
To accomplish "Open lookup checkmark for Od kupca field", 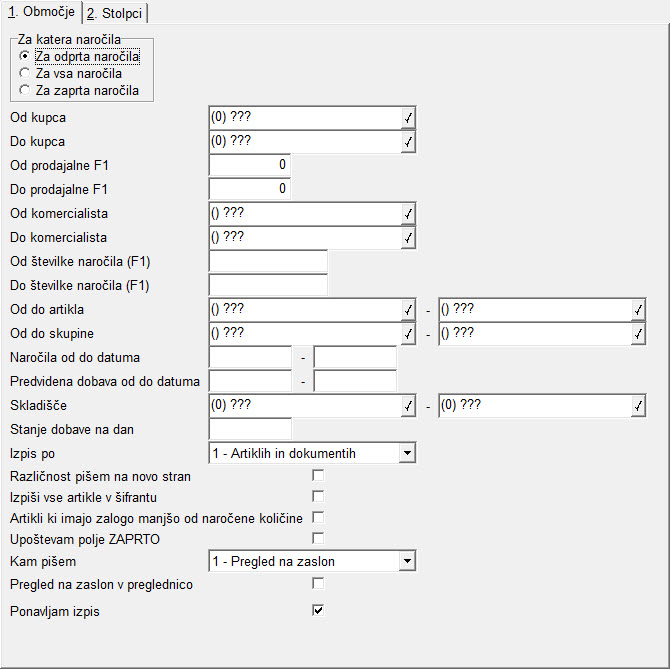I will [x=408, y=118].
